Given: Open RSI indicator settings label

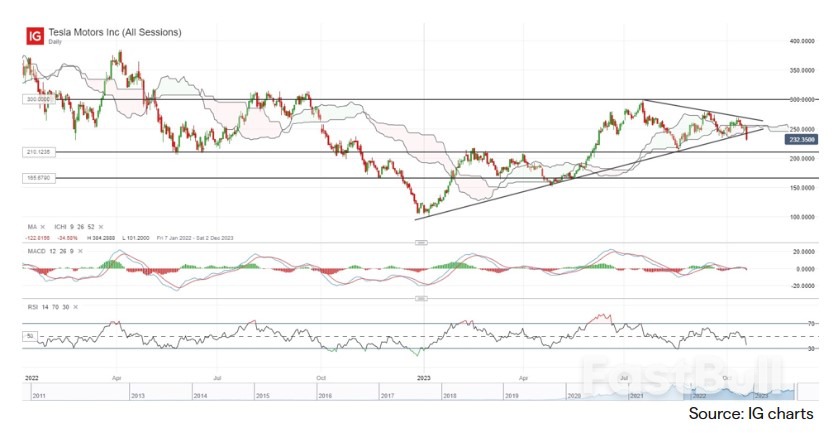Looking at the screenshot, I should (48, 307).
